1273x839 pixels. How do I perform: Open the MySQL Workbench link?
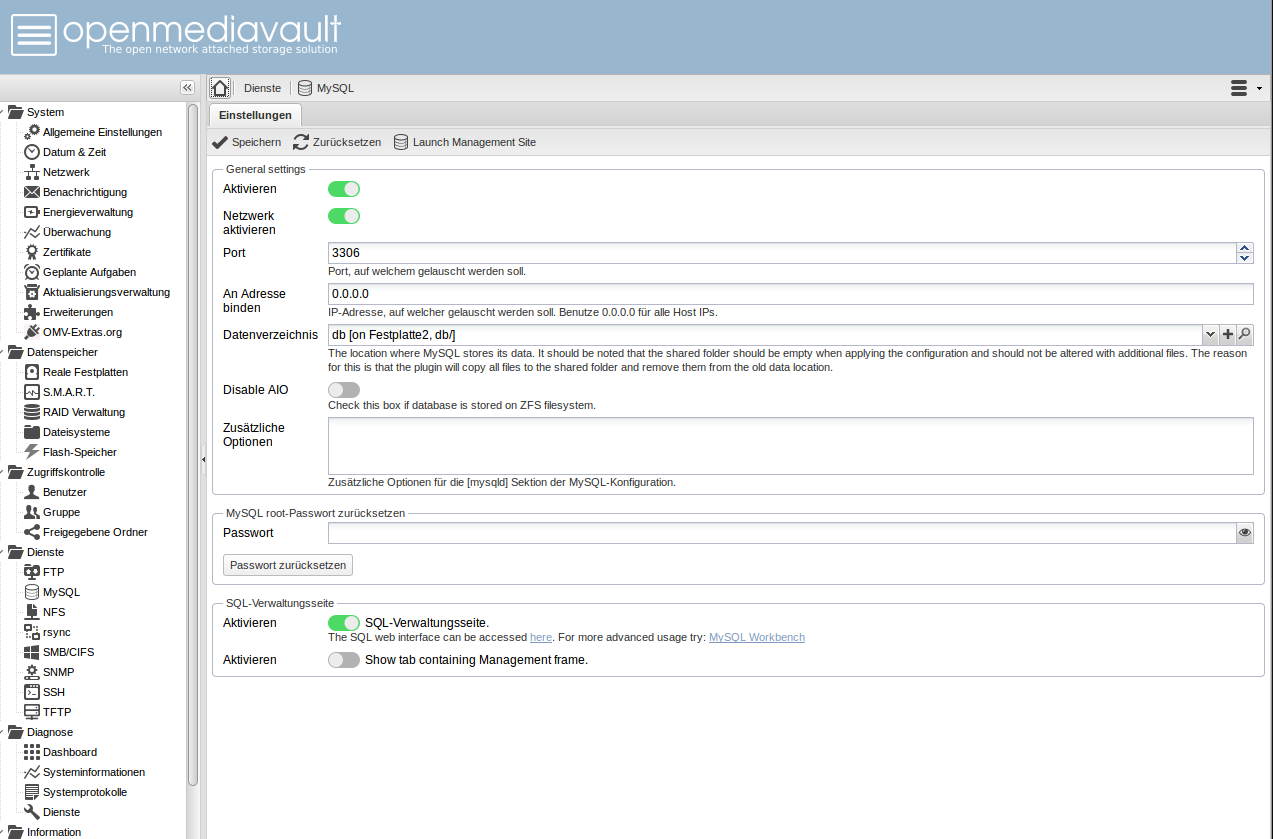pyautogui.click(x=757, y=637)
